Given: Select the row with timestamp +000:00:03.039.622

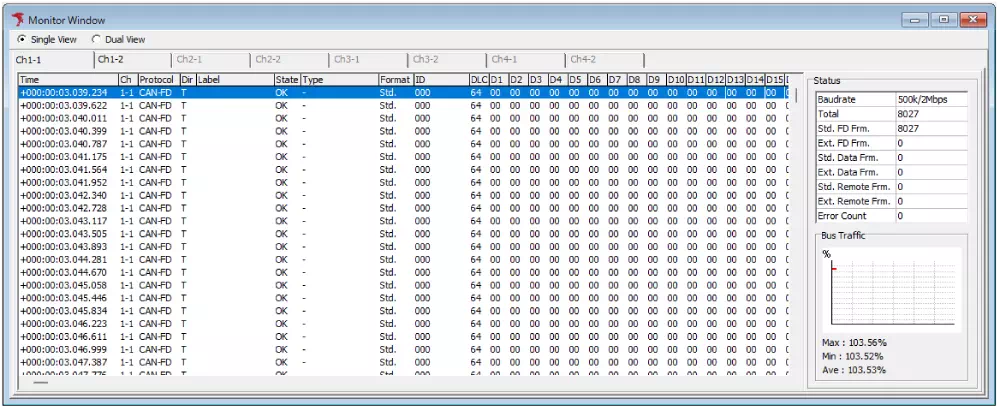Looking at the screenshot, I should click(63, 105).
